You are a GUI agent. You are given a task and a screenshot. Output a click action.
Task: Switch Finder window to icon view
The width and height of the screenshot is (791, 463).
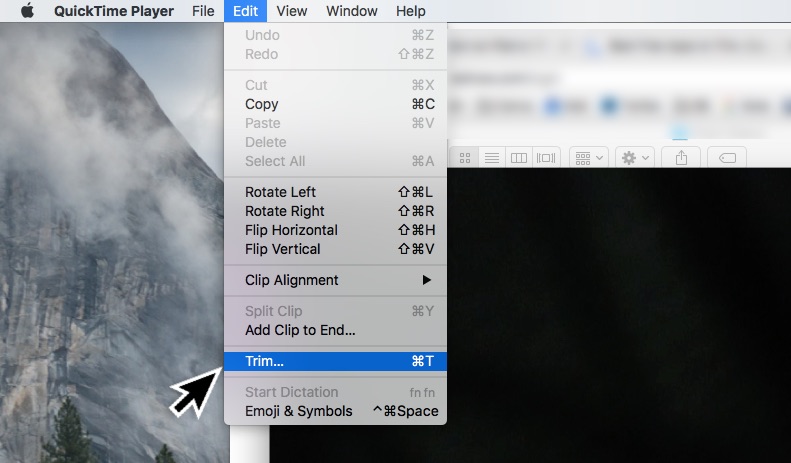pos(465,158)
